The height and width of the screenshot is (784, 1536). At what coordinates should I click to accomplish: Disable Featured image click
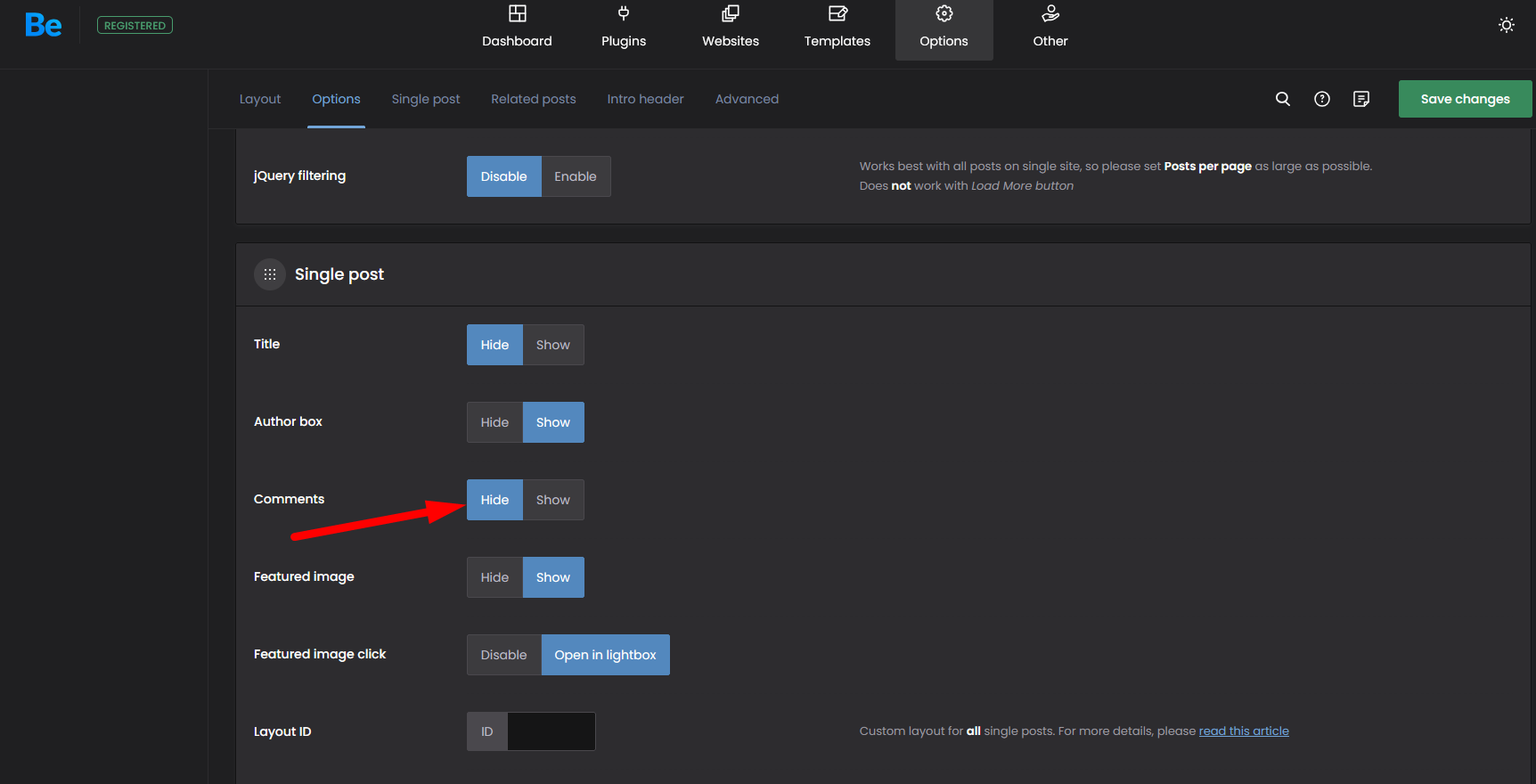coord(503,655)
